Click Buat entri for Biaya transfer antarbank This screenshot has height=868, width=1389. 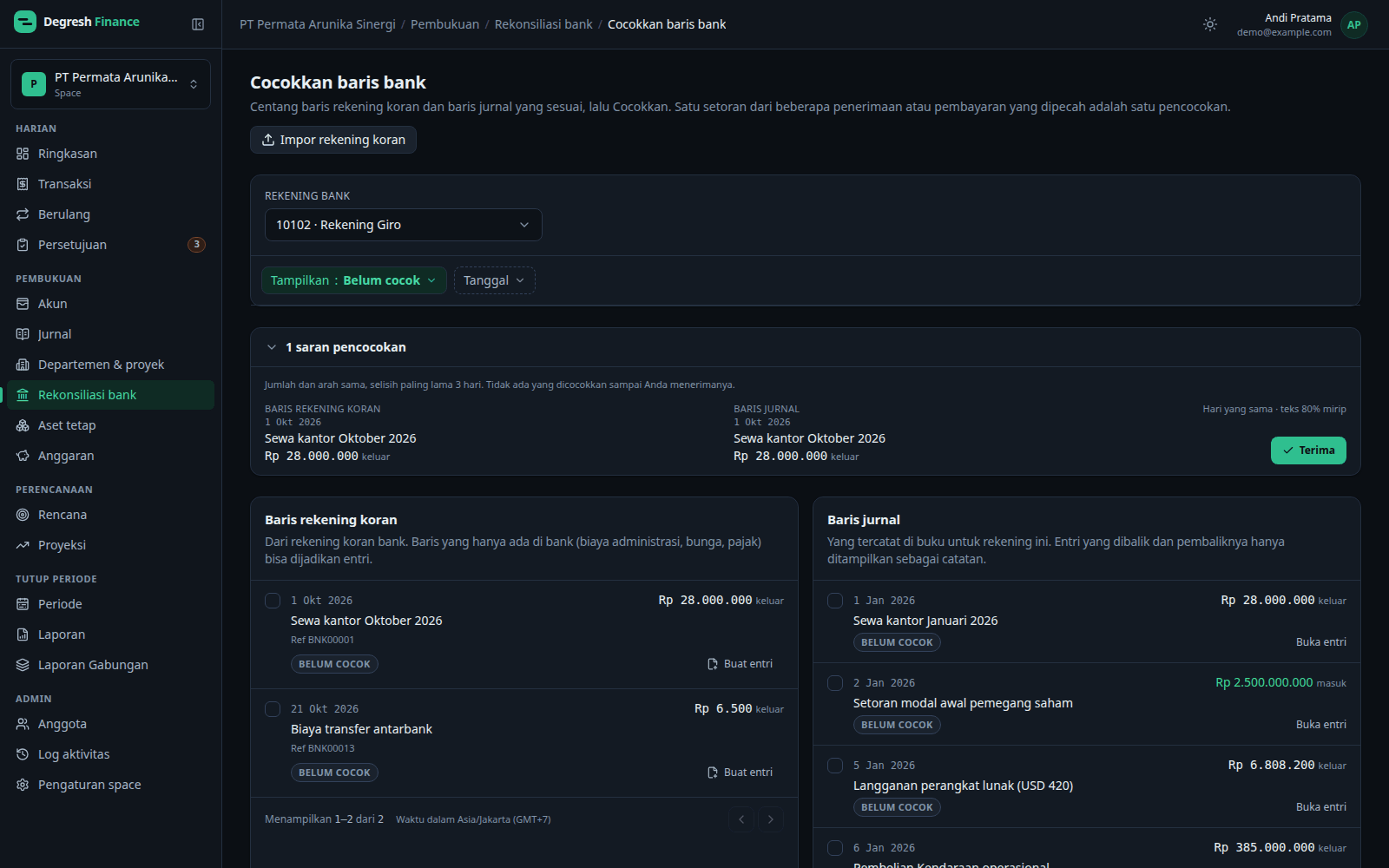[x=740, y=773]
